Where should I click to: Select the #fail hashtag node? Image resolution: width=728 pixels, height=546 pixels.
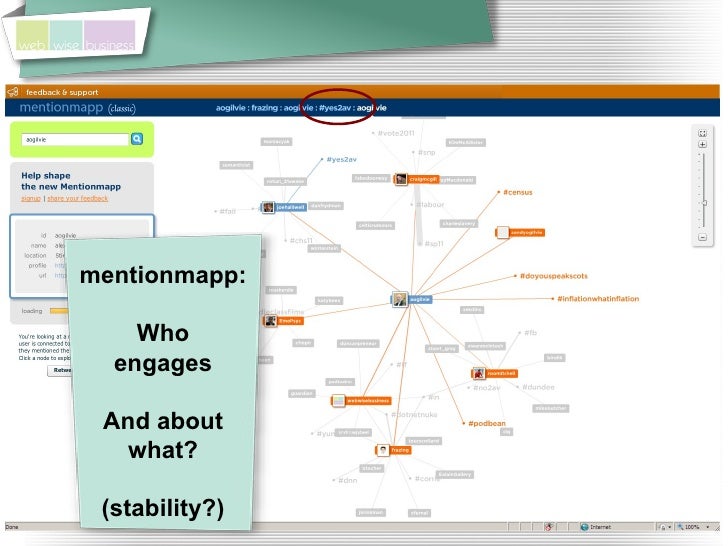click(x=228, y=211)
